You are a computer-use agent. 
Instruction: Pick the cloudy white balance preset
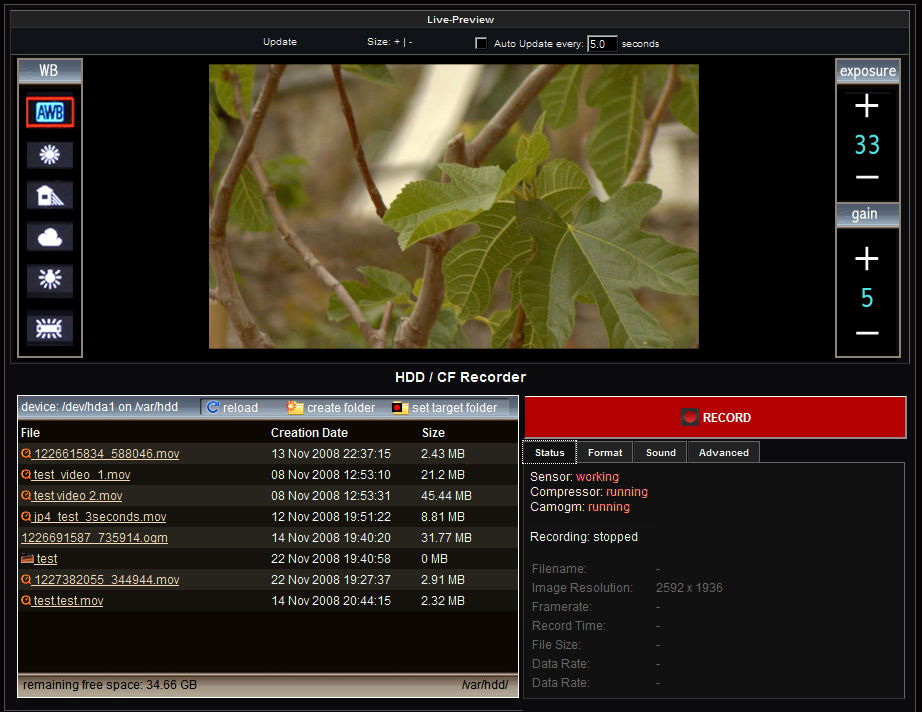[x=50, y=237]
